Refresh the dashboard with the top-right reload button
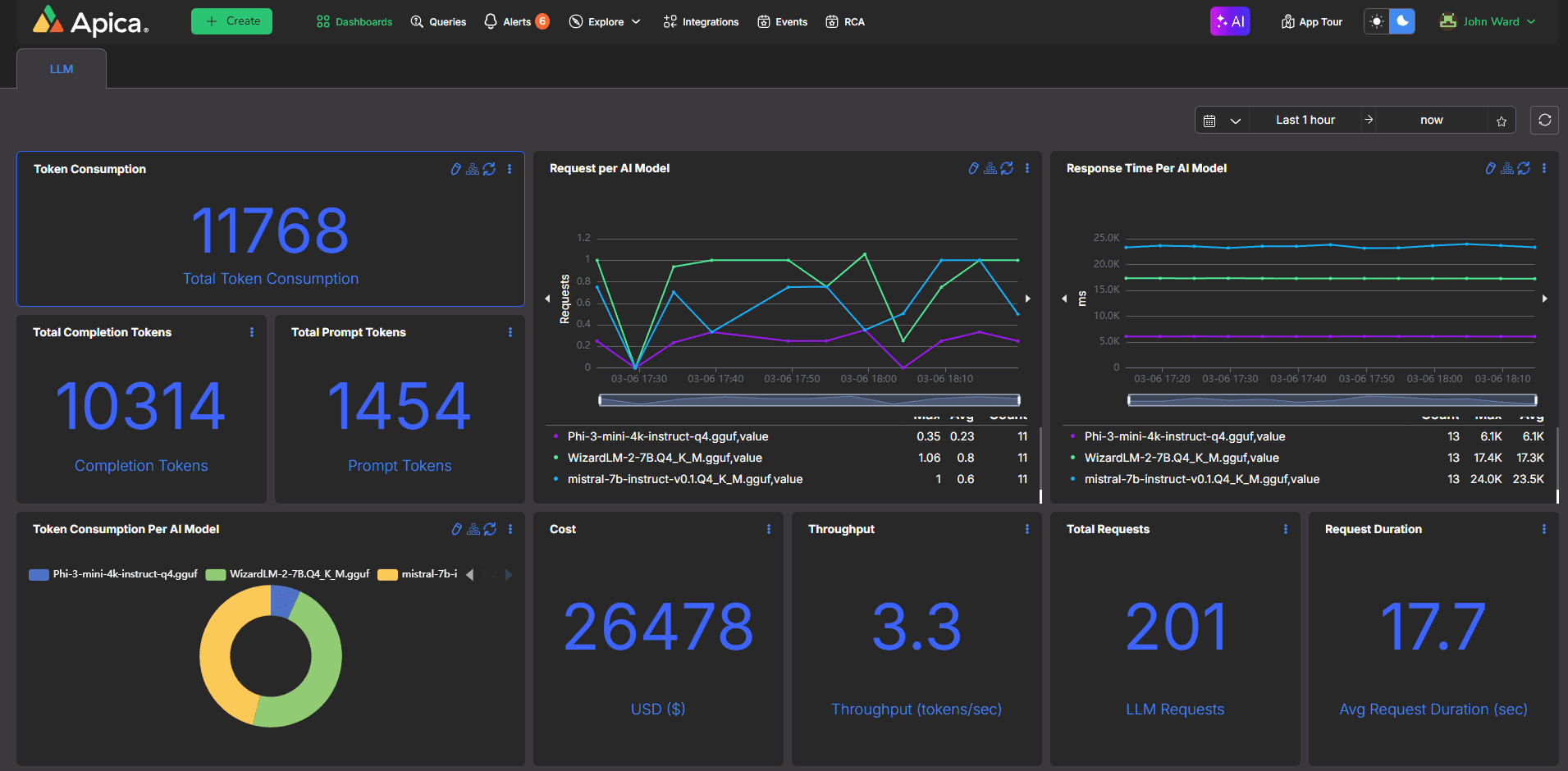Viewport: 1568px width, 771px height. [1544, 121]
